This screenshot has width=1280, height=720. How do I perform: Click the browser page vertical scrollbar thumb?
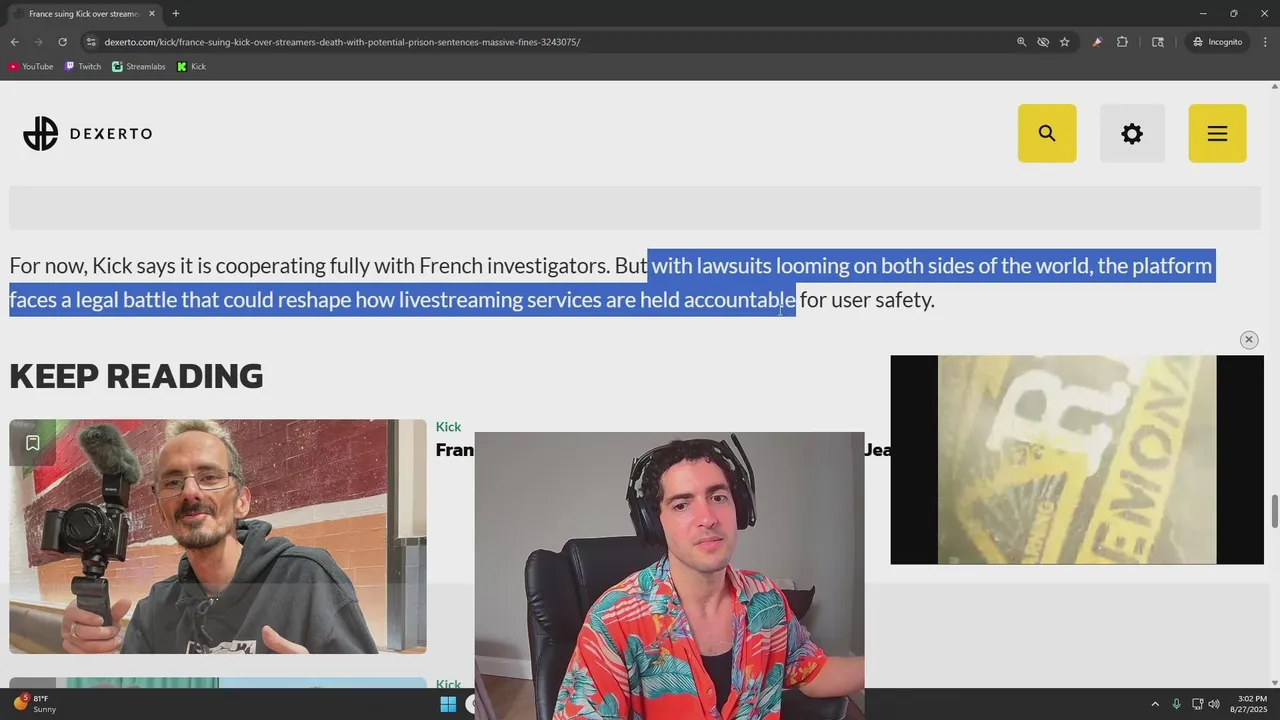click(1274, 511)
